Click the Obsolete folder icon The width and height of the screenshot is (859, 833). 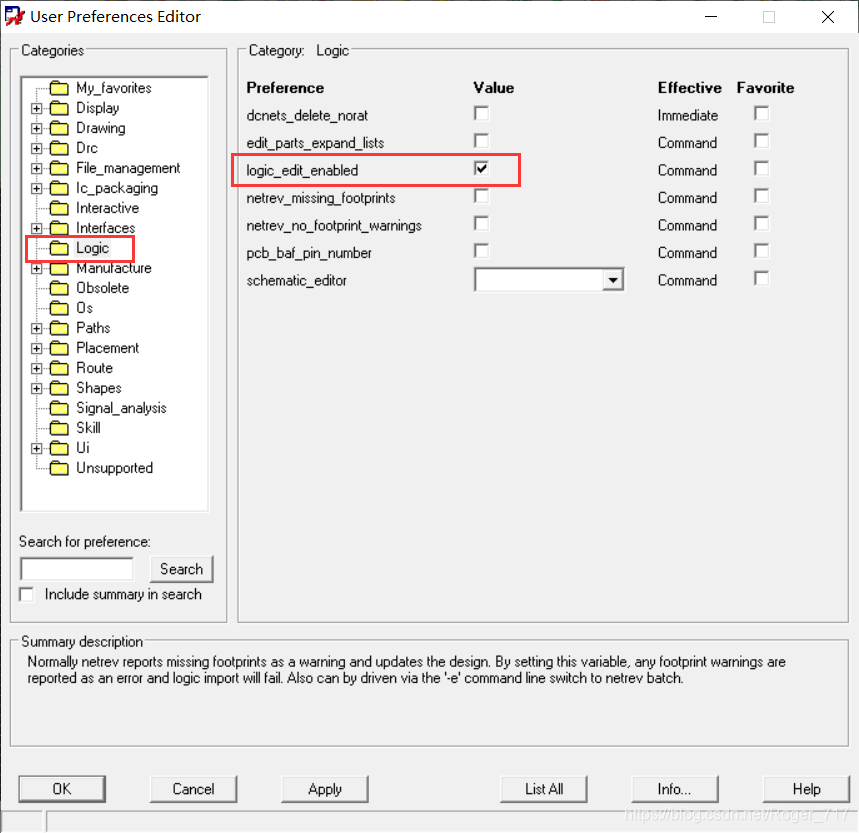[59, 288]
